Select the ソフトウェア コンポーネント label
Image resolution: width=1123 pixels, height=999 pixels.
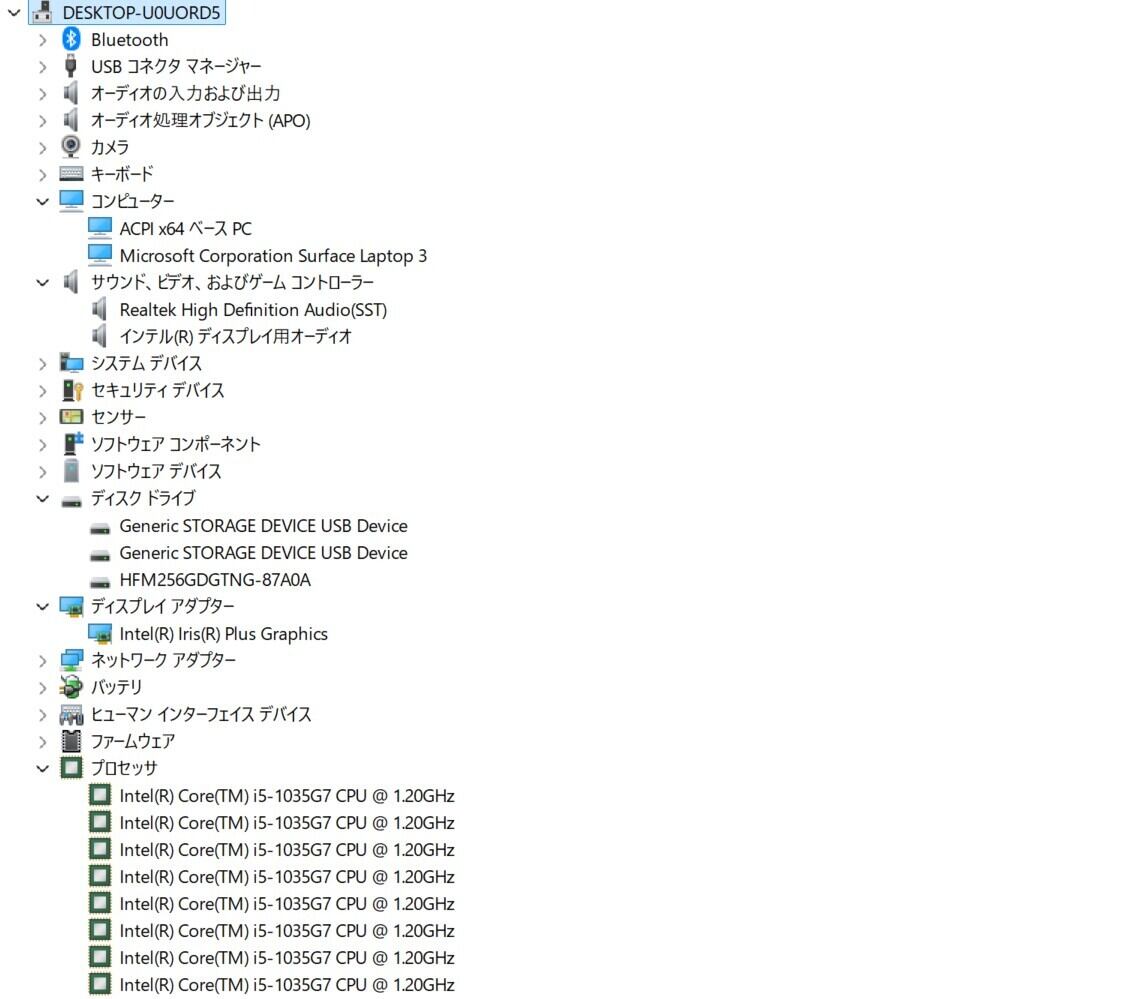175,444
